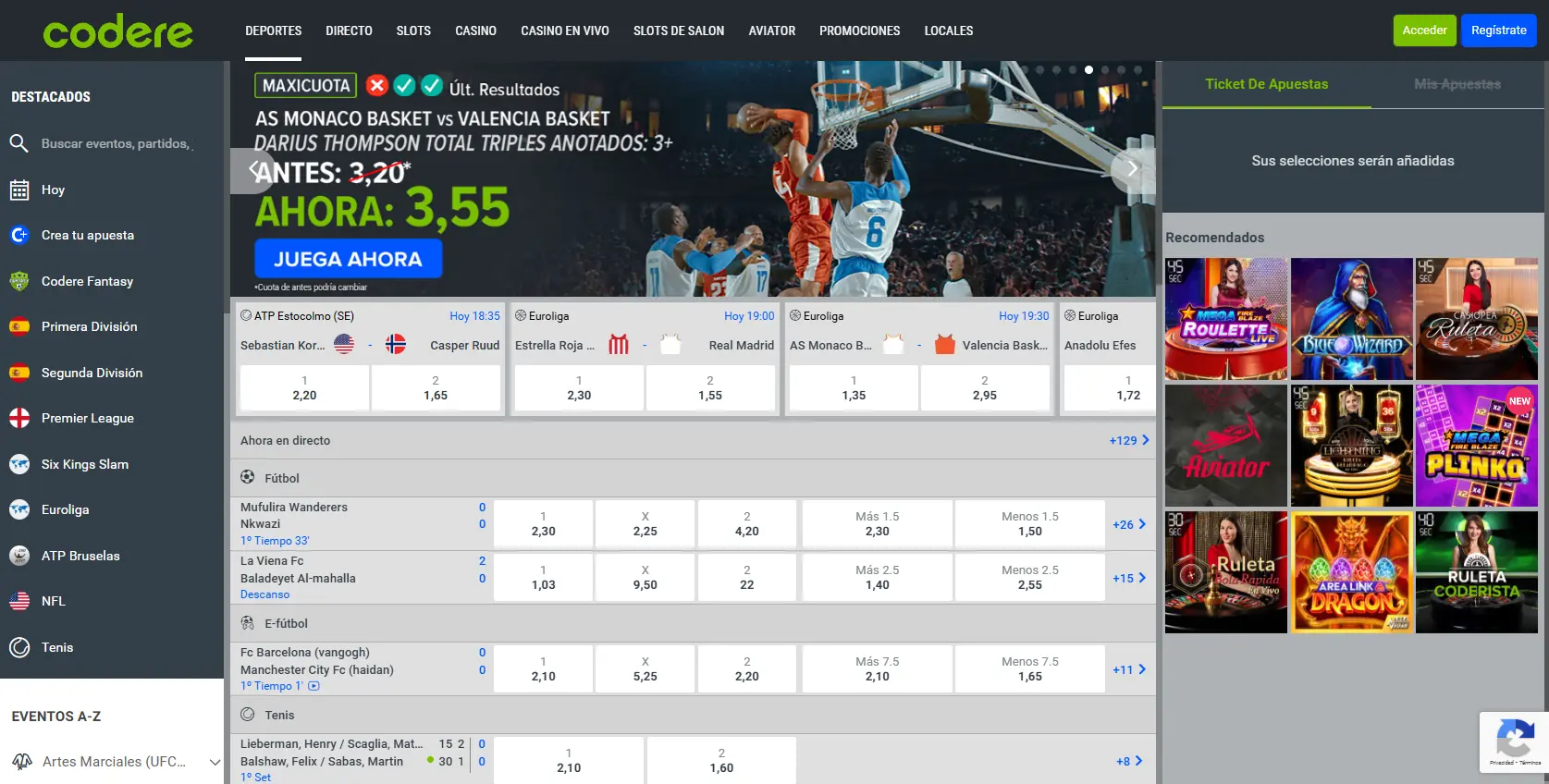This screenshot has height=784, width=1549.
Task: Show +15 more markets for La Viena Fc
Action: (x=1129, y=578)
